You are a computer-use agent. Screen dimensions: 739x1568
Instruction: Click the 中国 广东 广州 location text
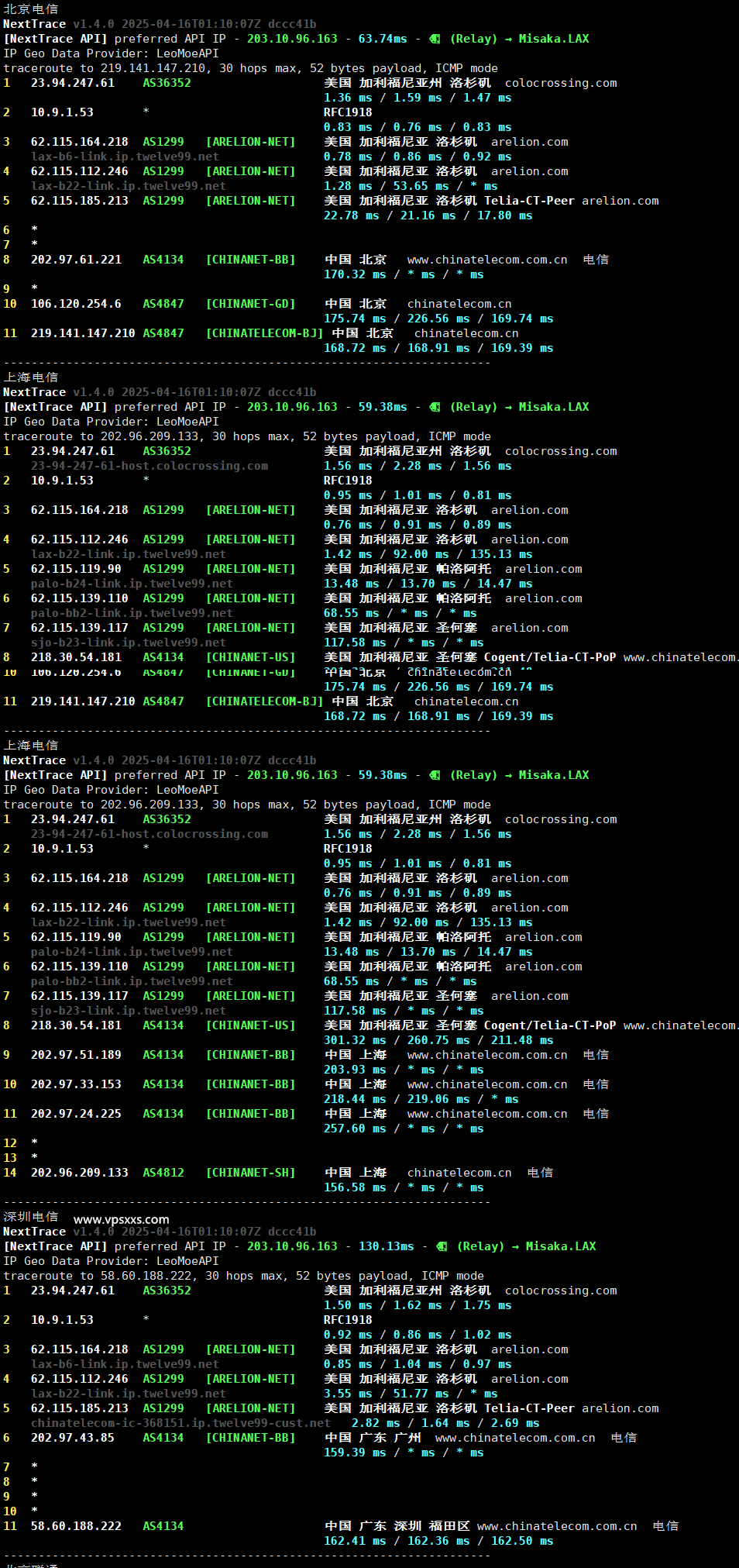(373, 1438)
